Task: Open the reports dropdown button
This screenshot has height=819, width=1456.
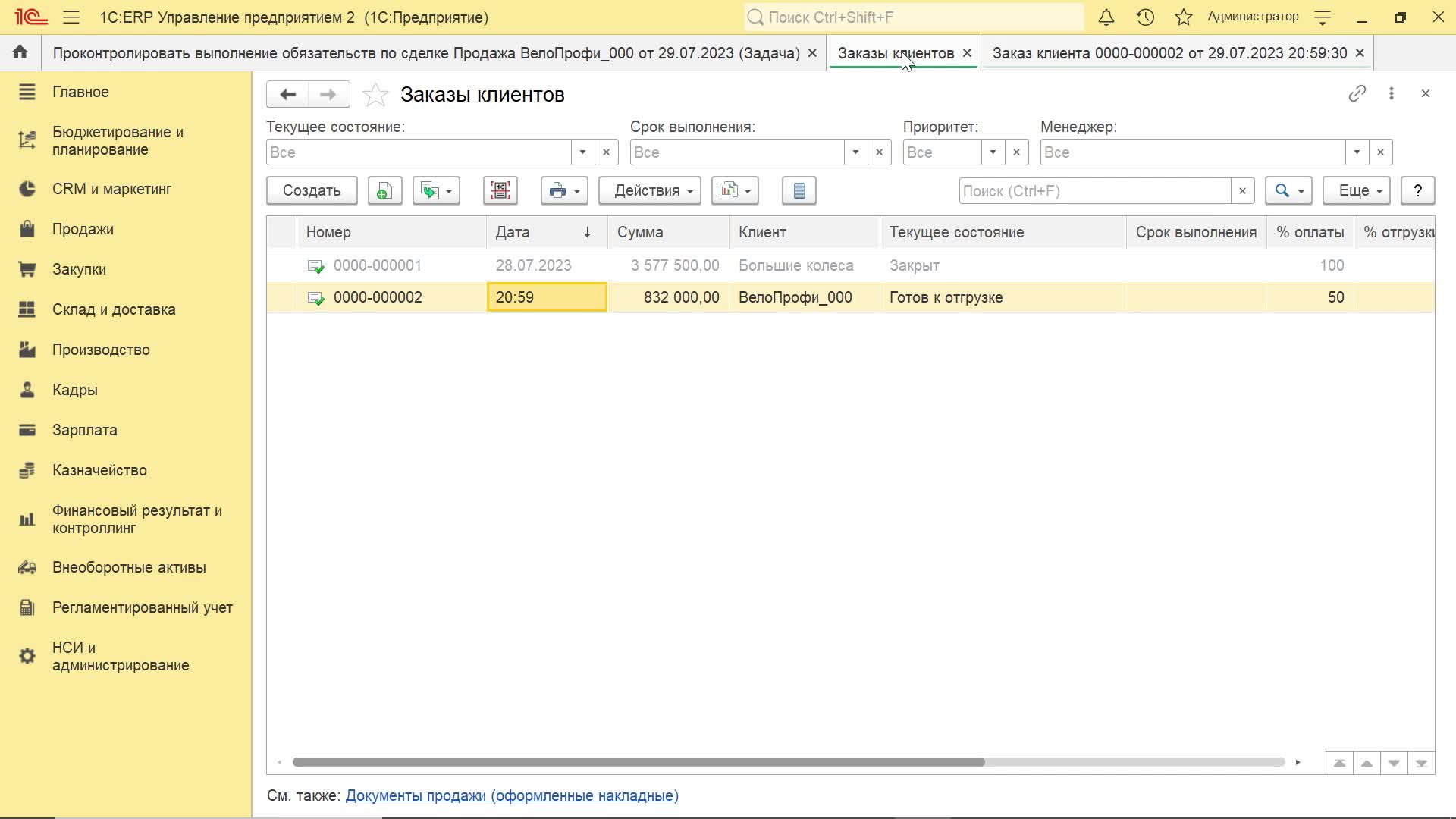Action: tap(735, 191)
